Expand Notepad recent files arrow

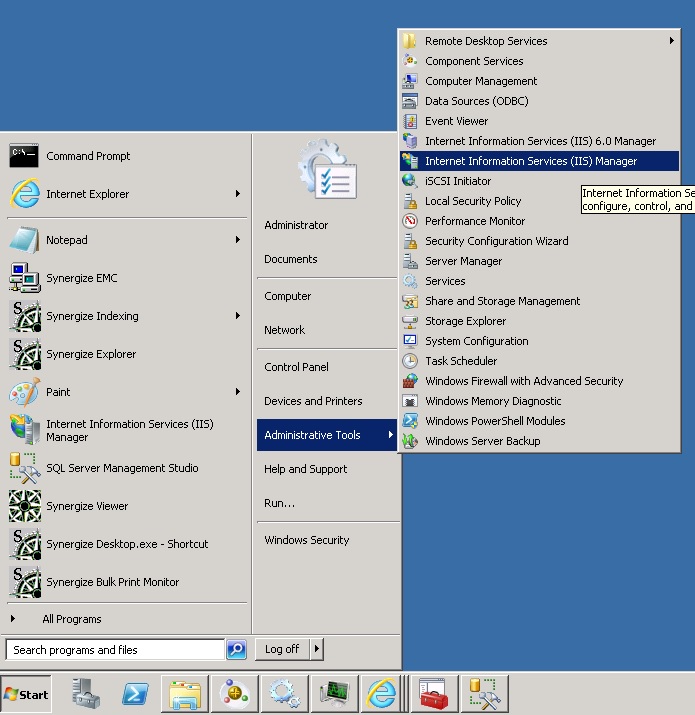pyautogui.click(x=238, y=239)
